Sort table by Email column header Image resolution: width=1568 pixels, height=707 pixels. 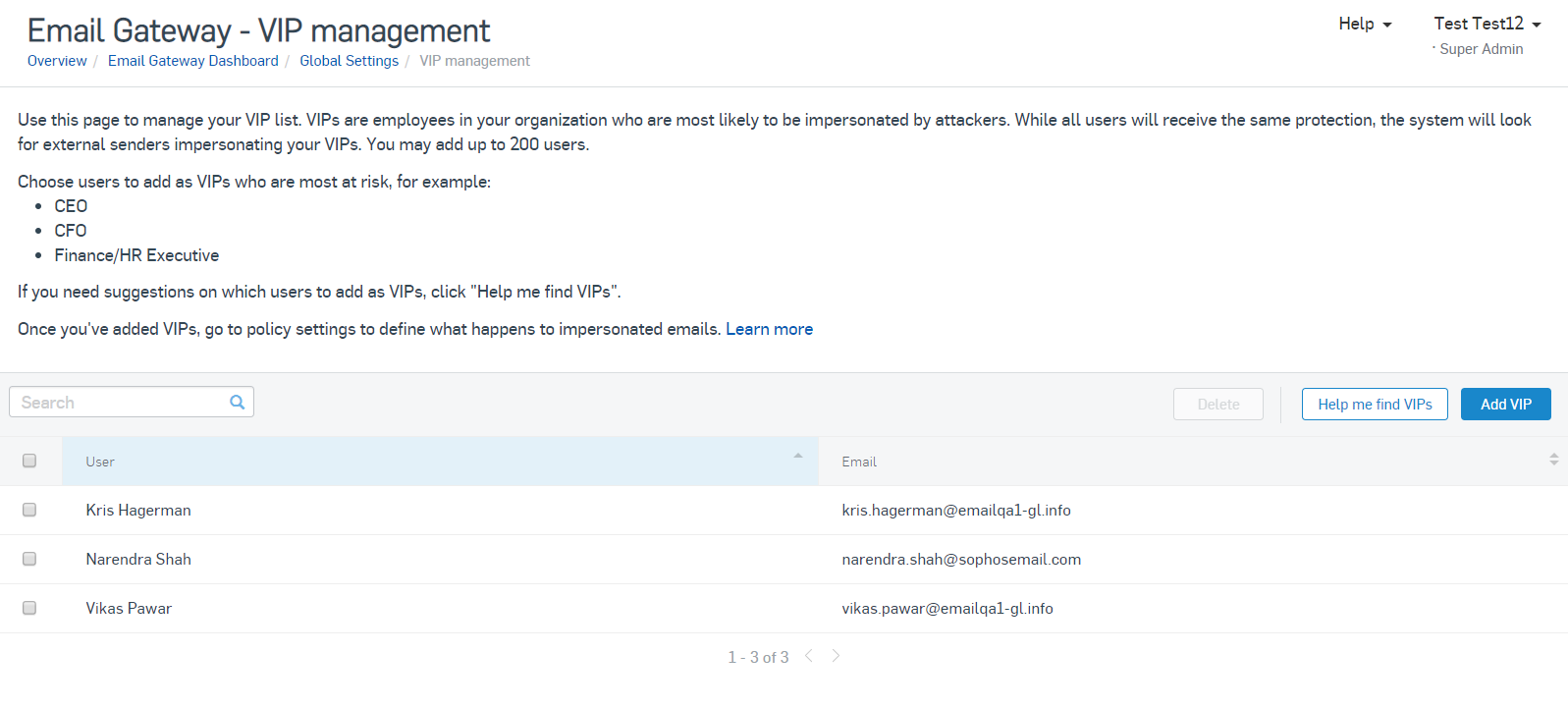pyautogui.click(x=859, y=462)
